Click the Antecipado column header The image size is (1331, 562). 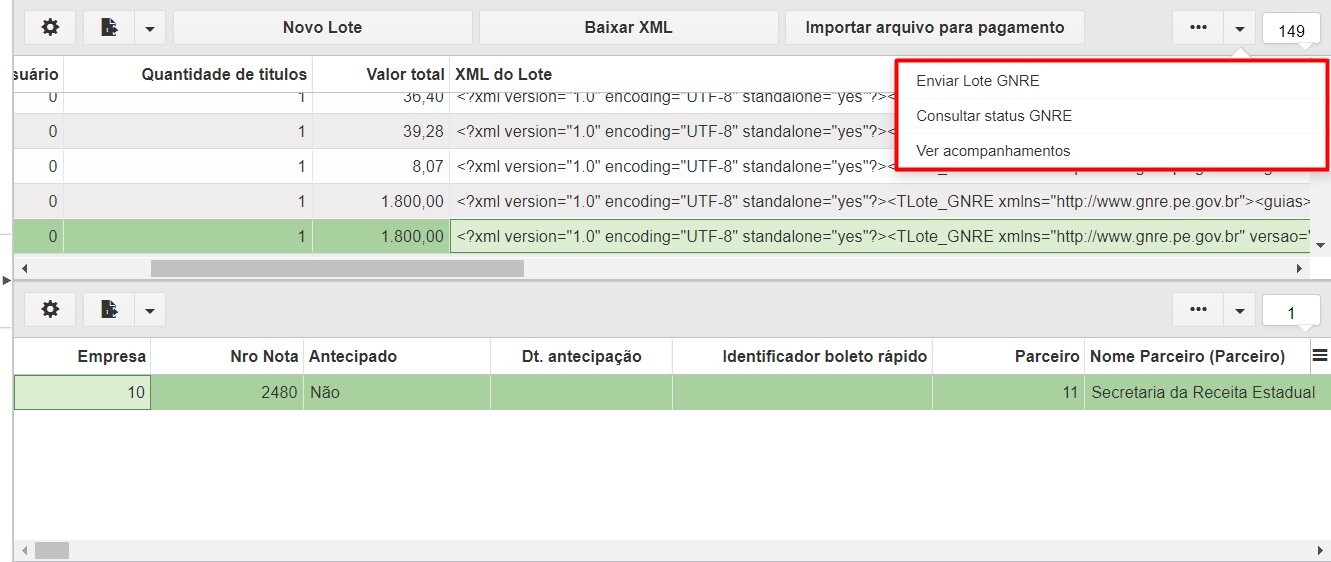pos(397,356)
